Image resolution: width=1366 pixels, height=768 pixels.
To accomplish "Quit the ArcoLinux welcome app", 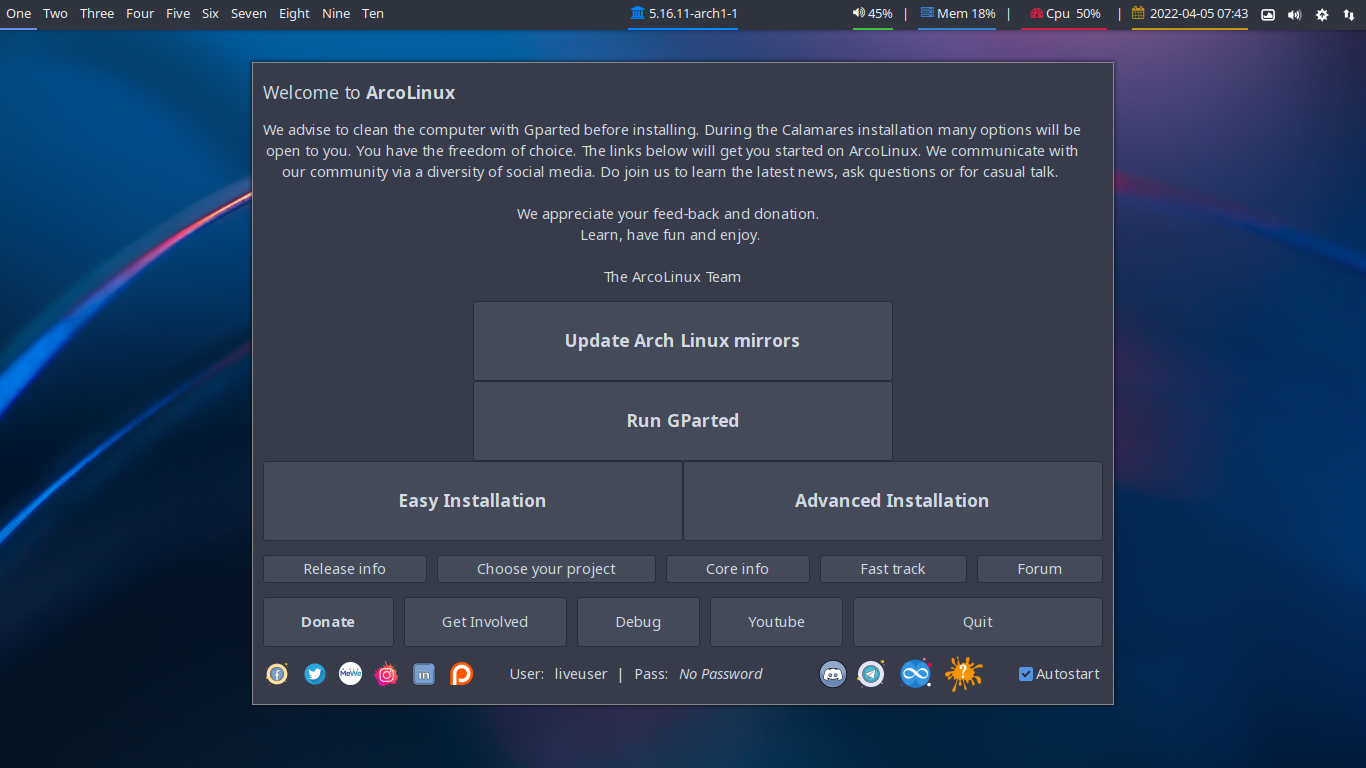I will (x=978, y=622).
